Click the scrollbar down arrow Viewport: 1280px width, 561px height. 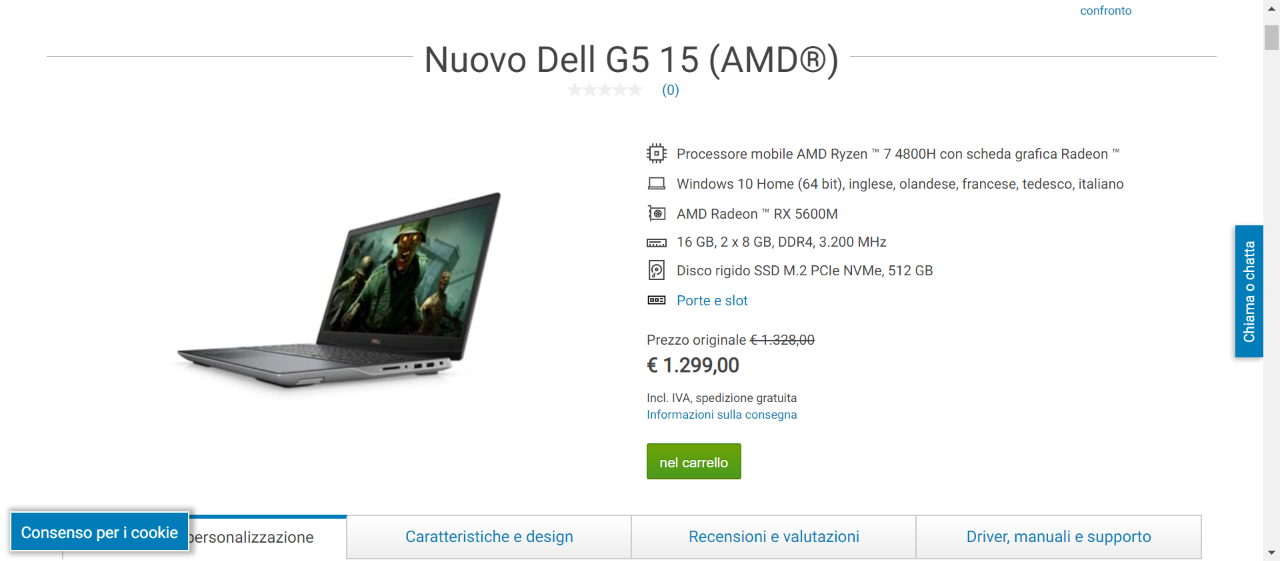click(x=1271, y=552)
